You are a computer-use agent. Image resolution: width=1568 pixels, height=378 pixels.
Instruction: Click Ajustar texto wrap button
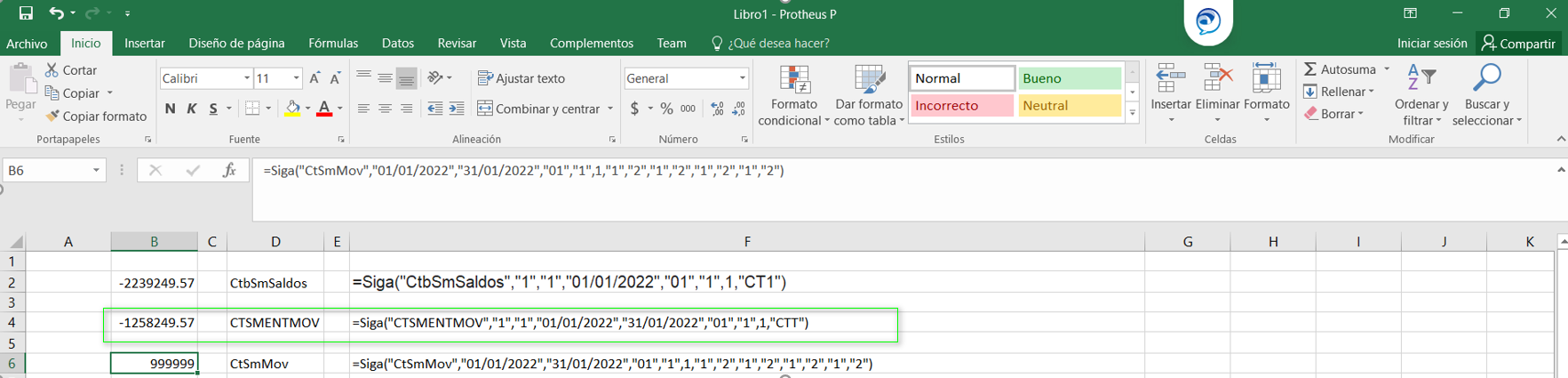click(x=521, y=78)
